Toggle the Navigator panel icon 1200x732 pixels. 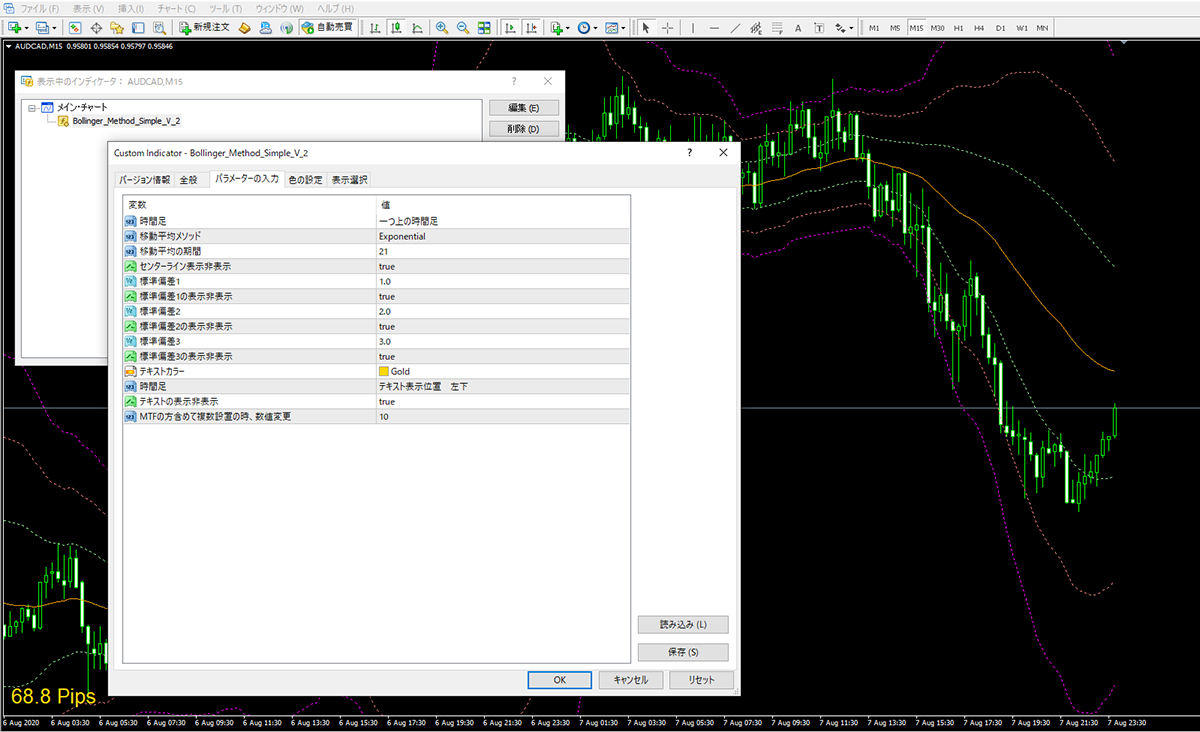click(116, 27)
